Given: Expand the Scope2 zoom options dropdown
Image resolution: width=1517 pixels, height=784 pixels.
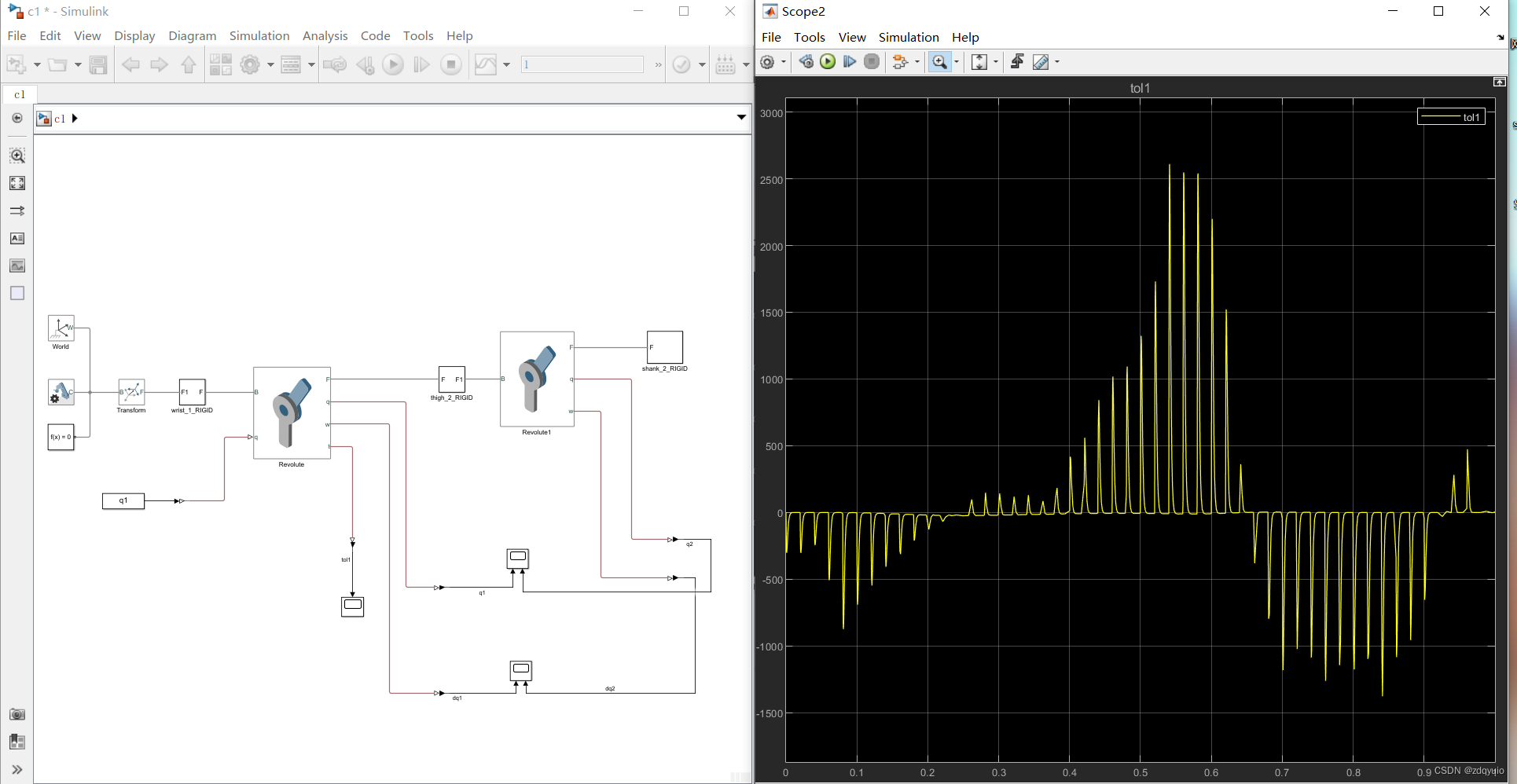Looking at the screenshot, I should click(956, 61).
